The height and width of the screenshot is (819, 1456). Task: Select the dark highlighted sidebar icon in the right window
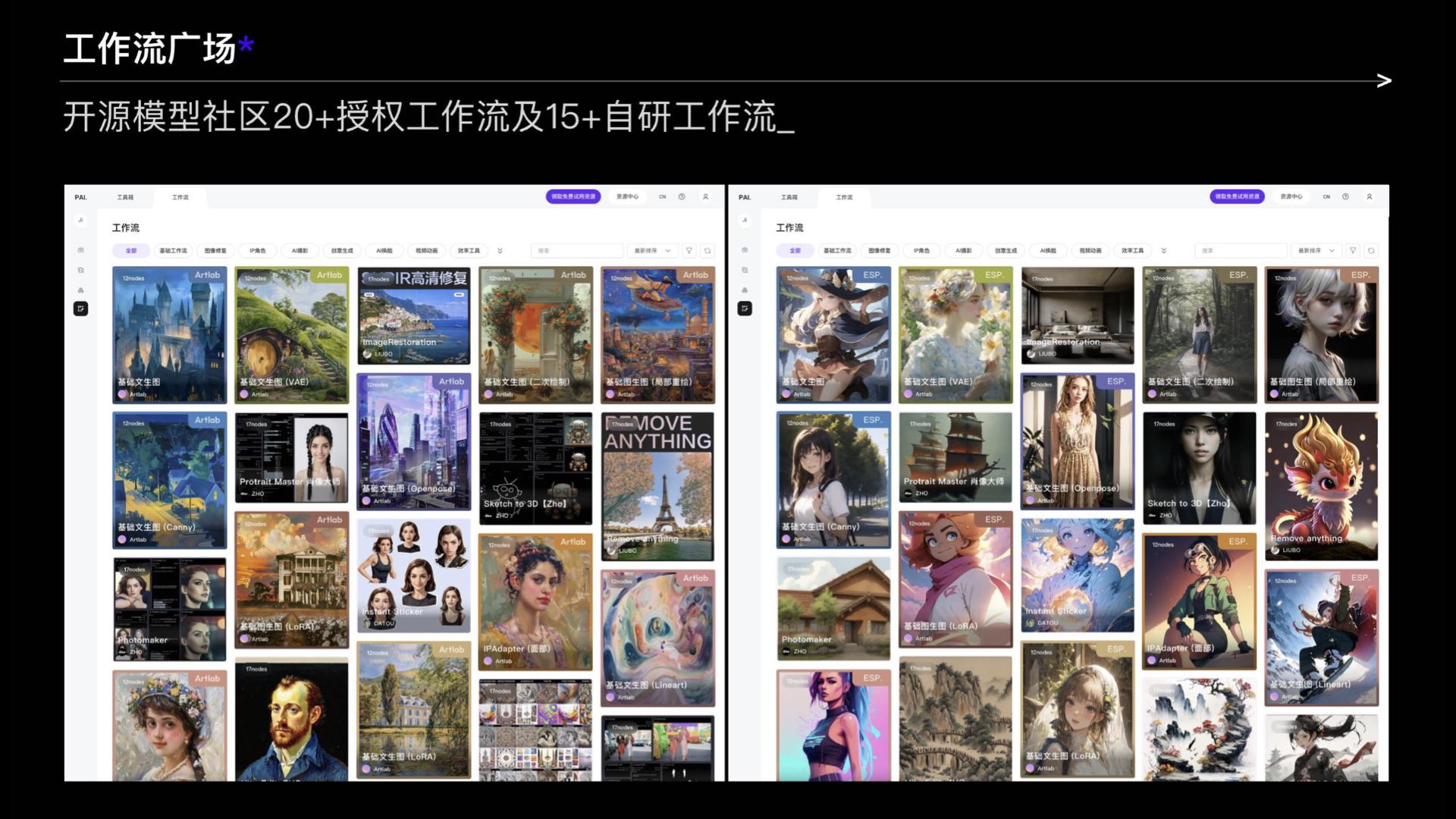pos(745,309)
